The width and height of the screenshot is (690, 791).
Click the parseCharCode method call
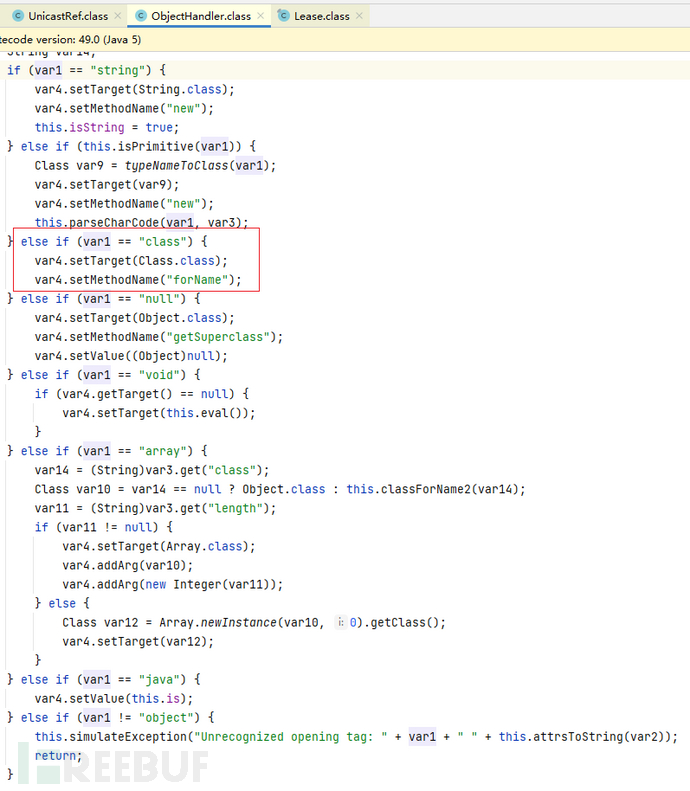(121, 222)
